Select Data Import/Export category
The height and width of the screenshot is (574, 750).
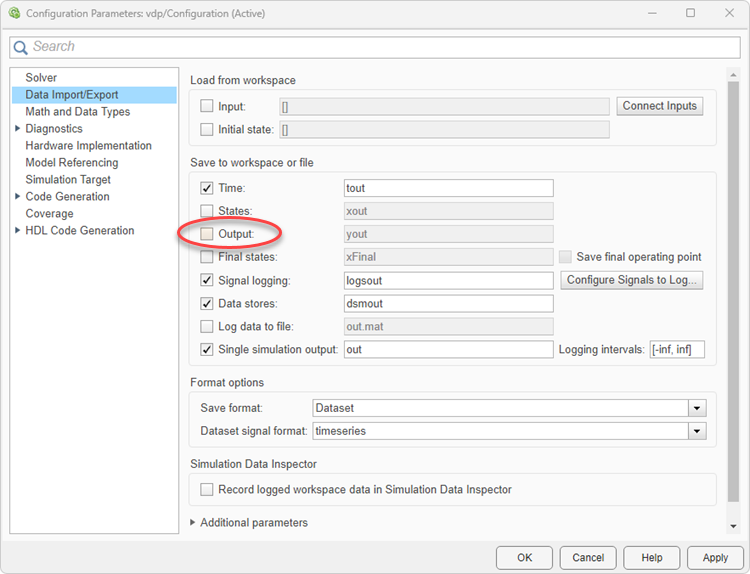94,95
